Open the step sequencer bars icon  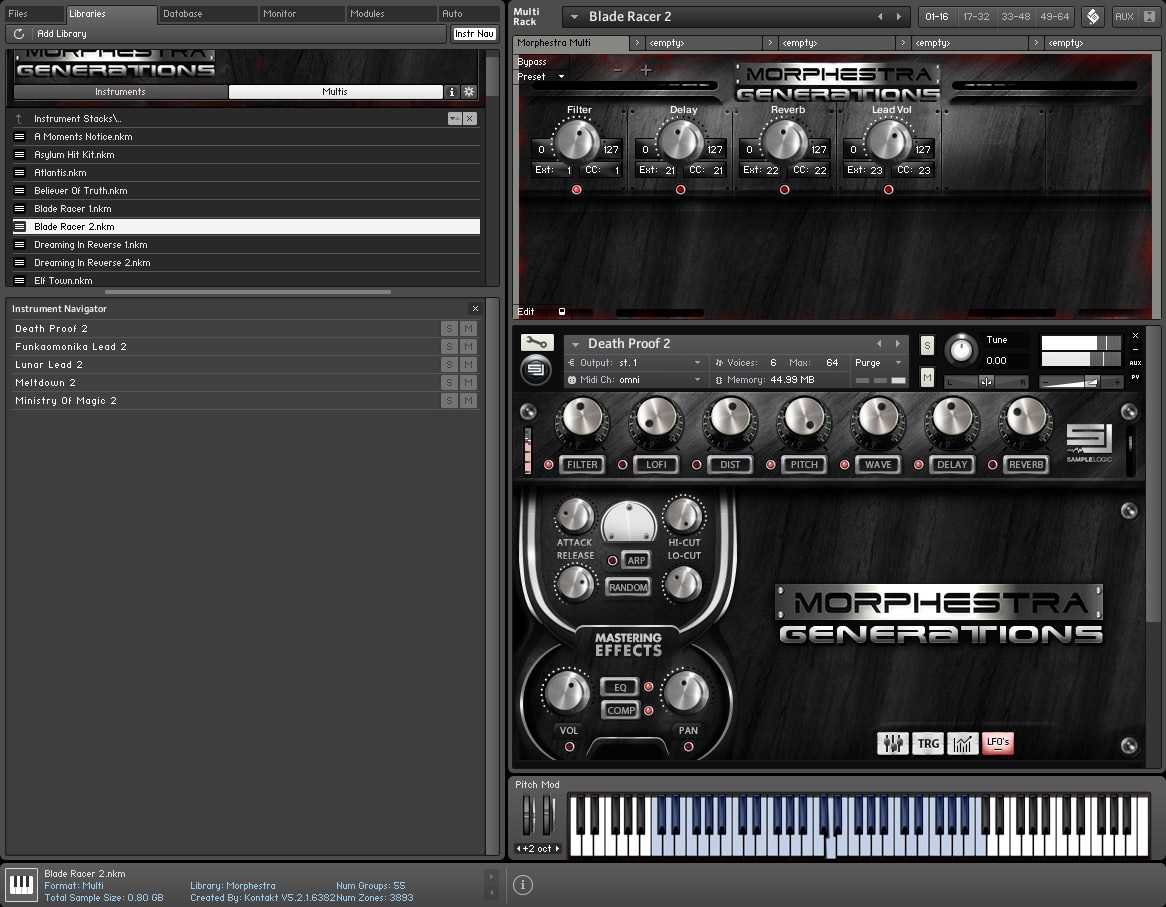962,743
